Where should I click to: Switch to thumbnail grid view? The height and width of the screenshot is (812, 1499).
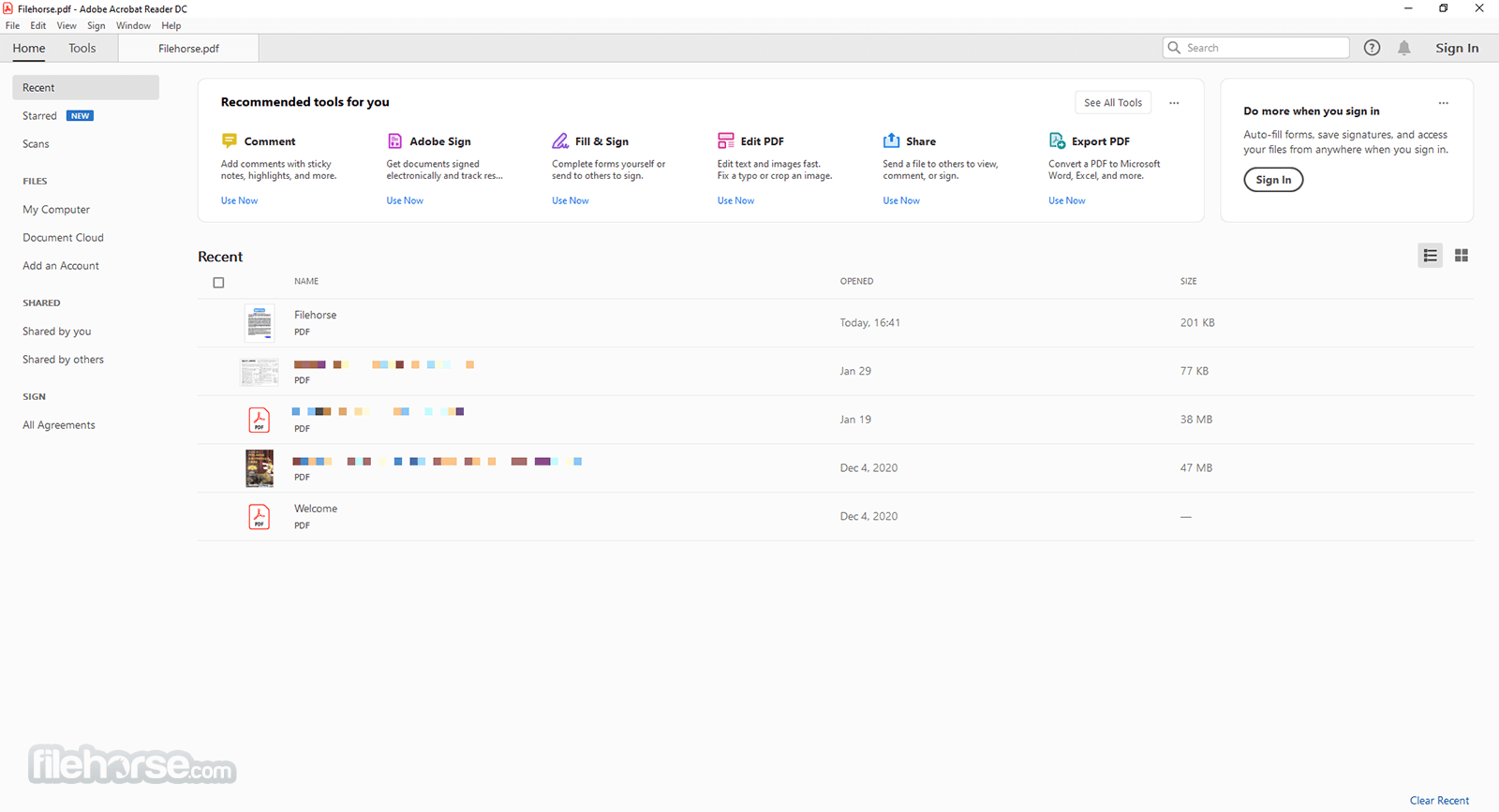pyautogui.click(x=1462, y=255)
